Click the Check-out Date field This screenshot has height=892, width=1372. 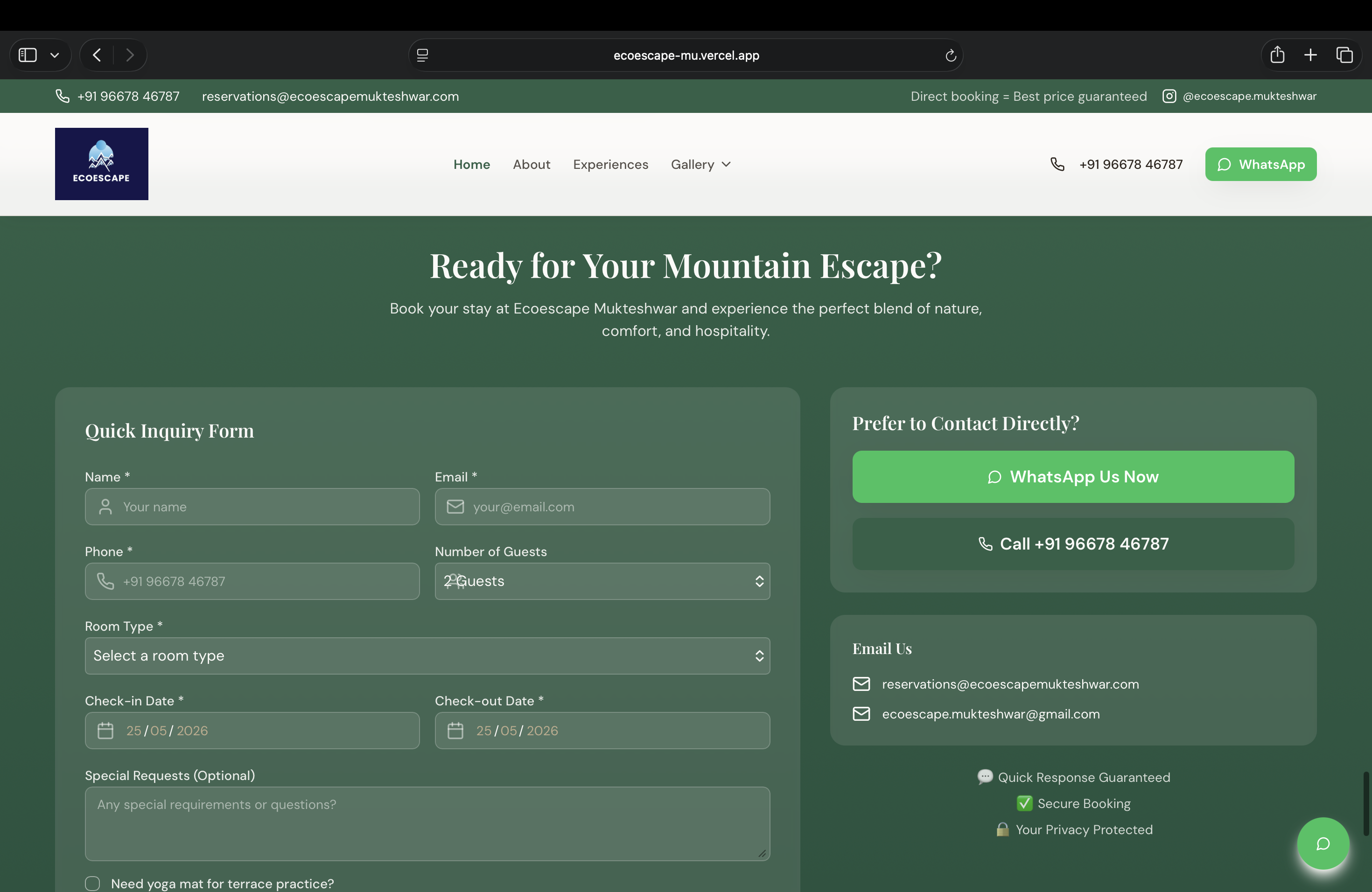602,730
